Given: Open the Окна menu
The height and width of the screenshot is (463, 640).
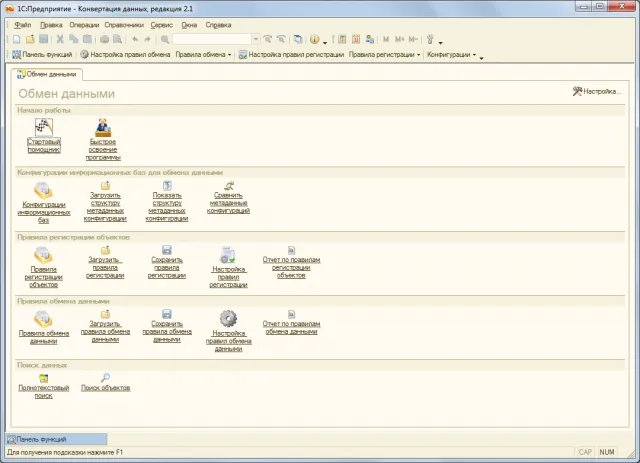Looking at the screenshot, I should coord(189,25).
